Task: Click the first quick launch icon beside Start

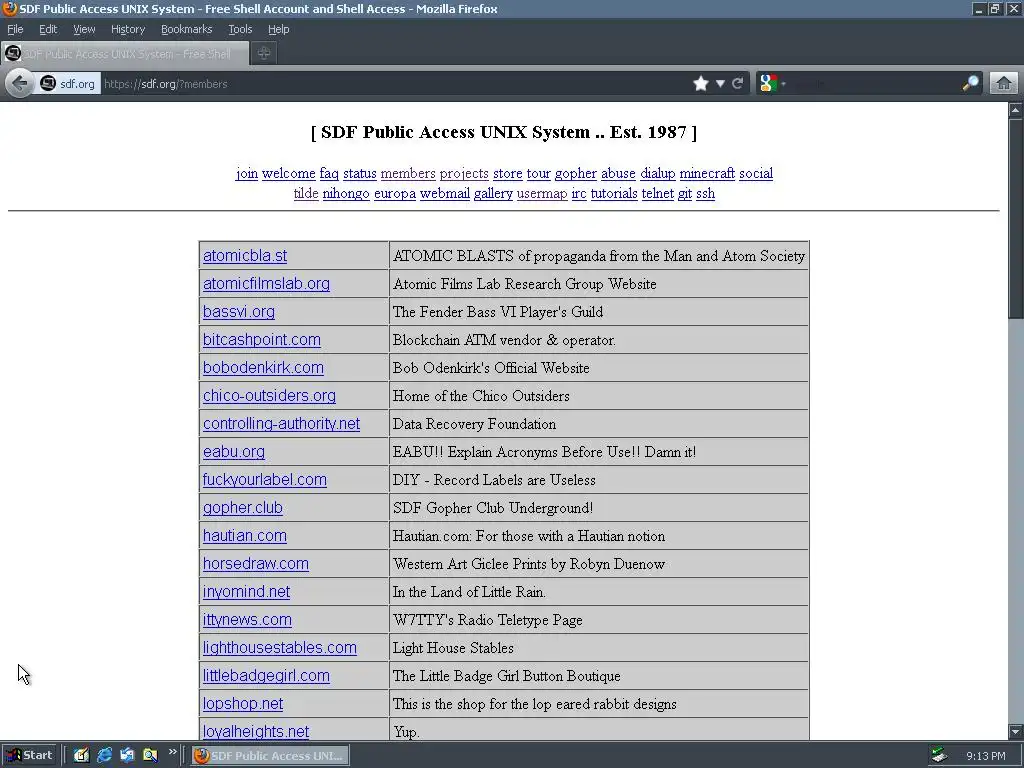Action: [x=81, y=756]
